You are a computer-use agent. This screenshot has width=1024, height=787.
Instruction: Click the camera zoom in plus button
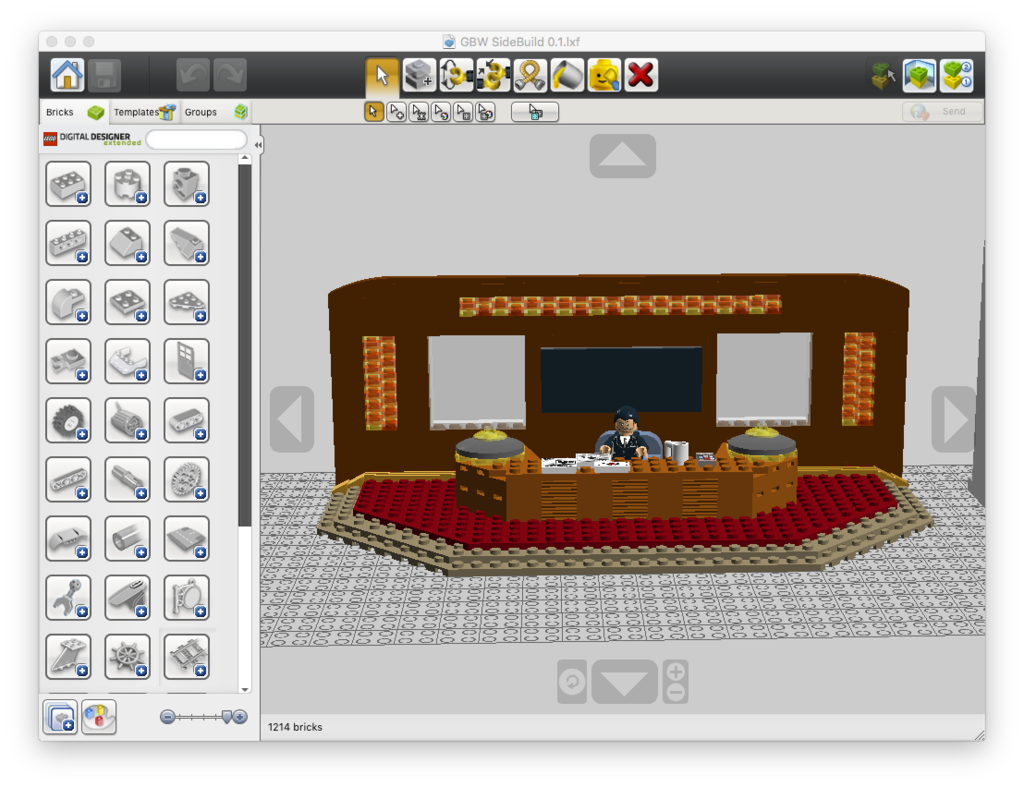click(x=676, y=671)
